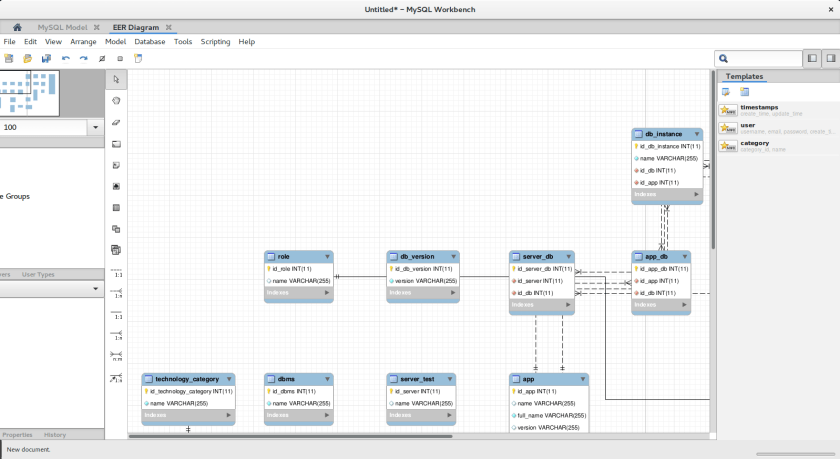Open the Database menu
The width and height of the screenshot is (840, 459).
pyautogui.click(x=149, y=42)
